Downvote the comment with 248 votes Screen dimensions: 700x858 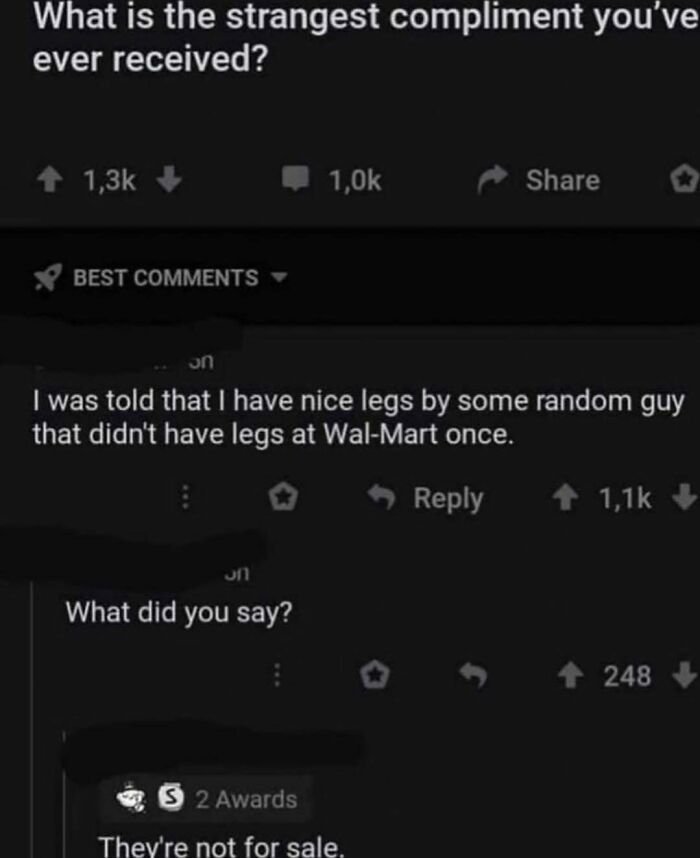(x=685, y=675)
